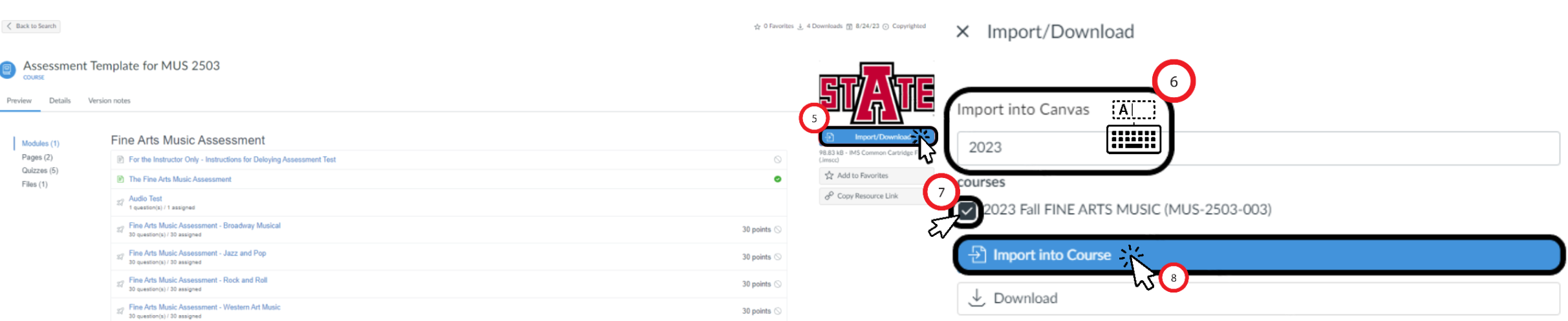Image resolution: width=1568 pixels, height=321 pixels.
Task: Open the Version notes tab
Action: [109, 100]
